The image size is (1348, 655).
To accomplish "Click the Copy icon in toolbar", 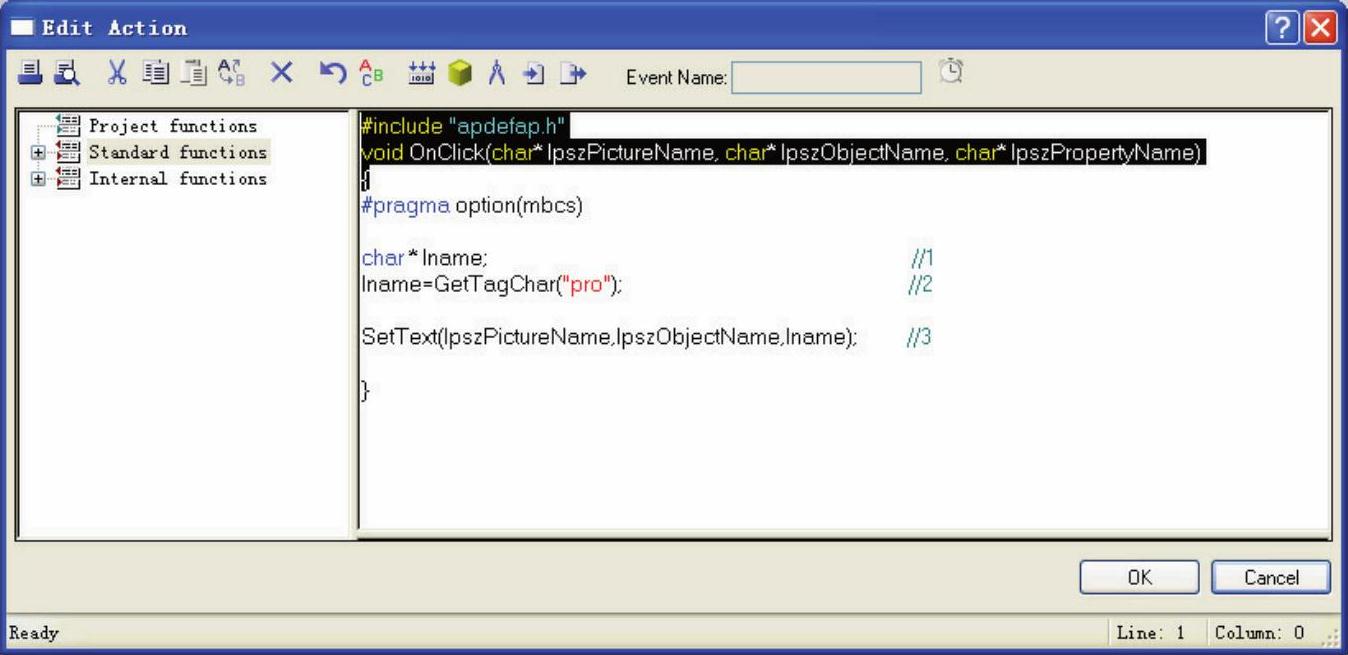I will point(155,73).
